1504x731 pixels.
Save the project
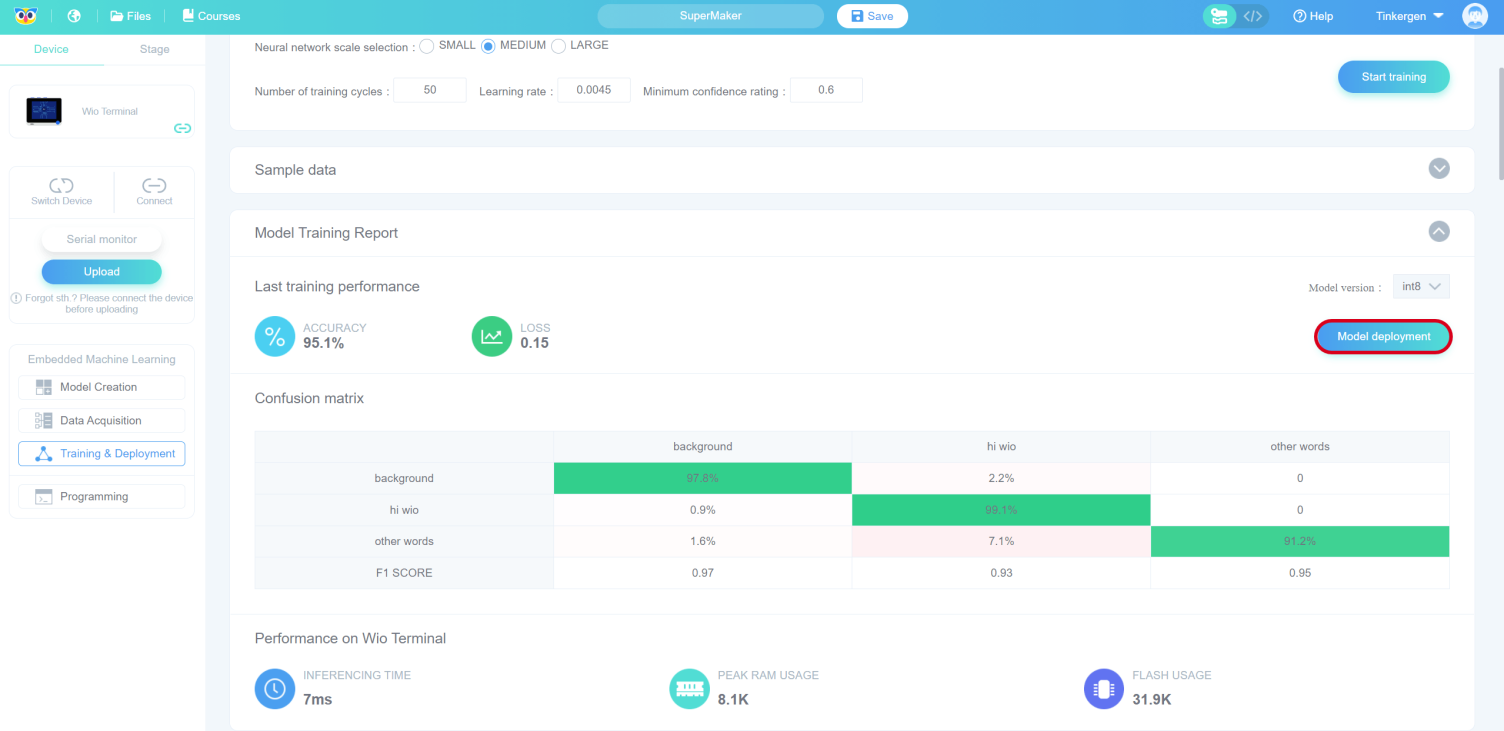click(872, 16)
